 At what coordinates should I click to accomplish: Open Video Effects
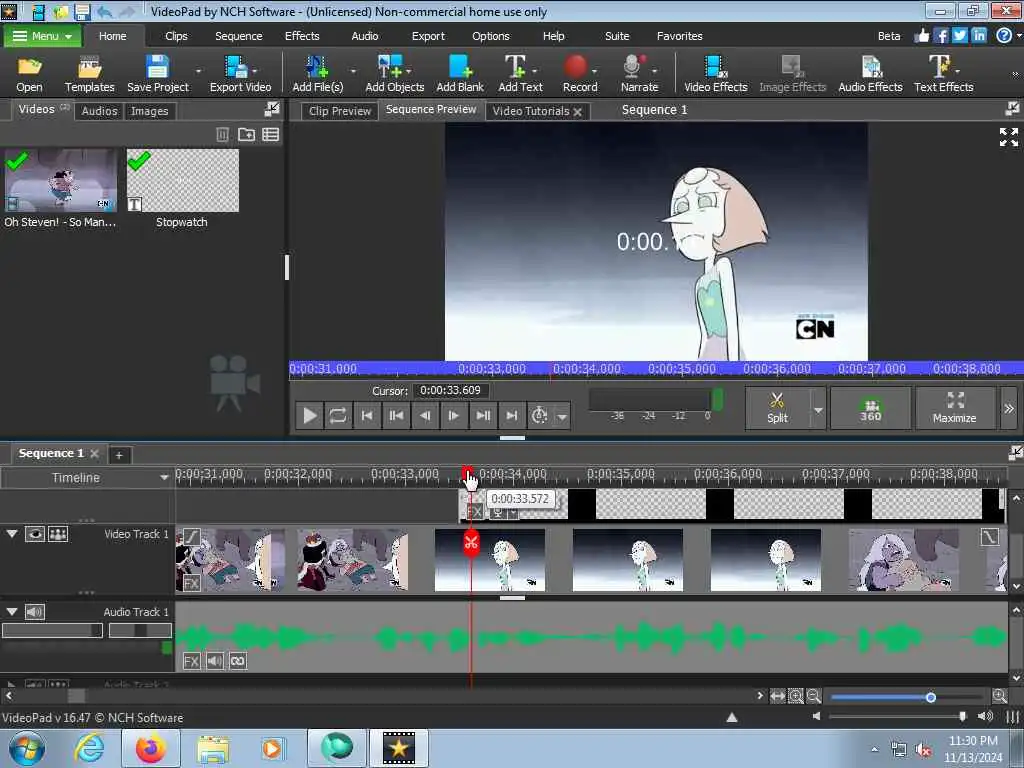(715, 73)
